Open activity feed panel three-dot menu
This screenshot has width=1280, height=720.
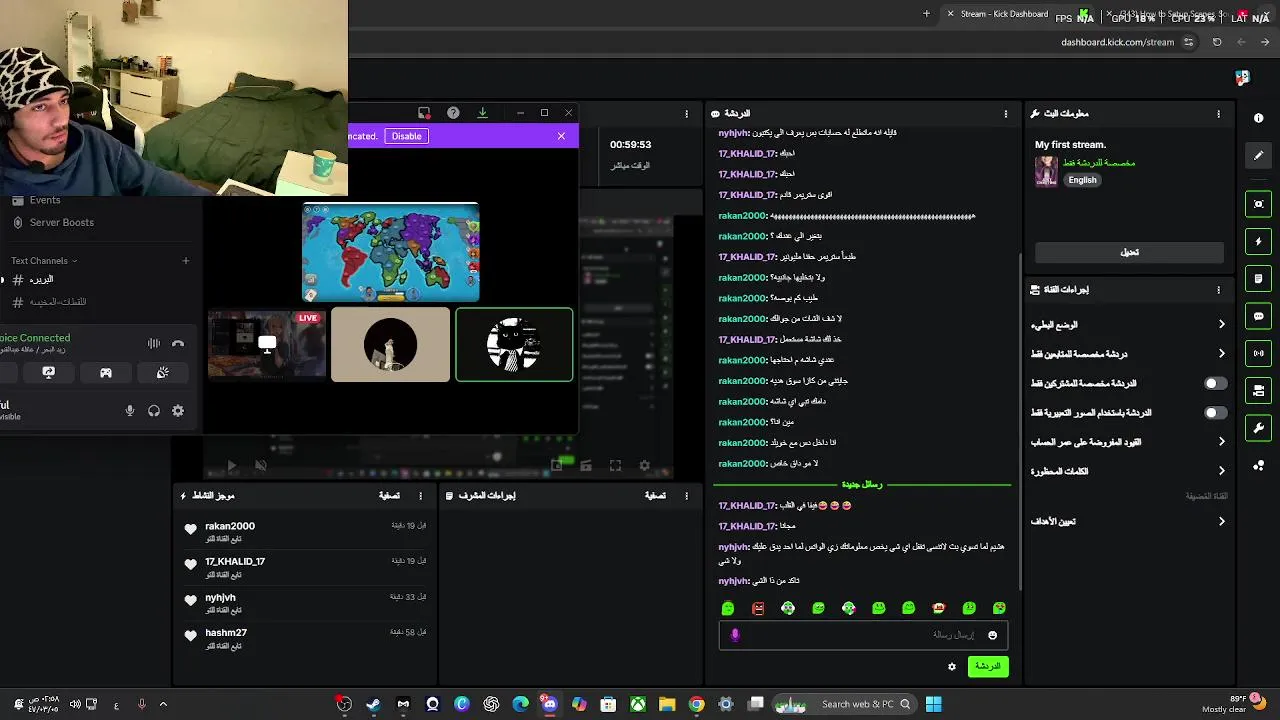pos(421,496)
